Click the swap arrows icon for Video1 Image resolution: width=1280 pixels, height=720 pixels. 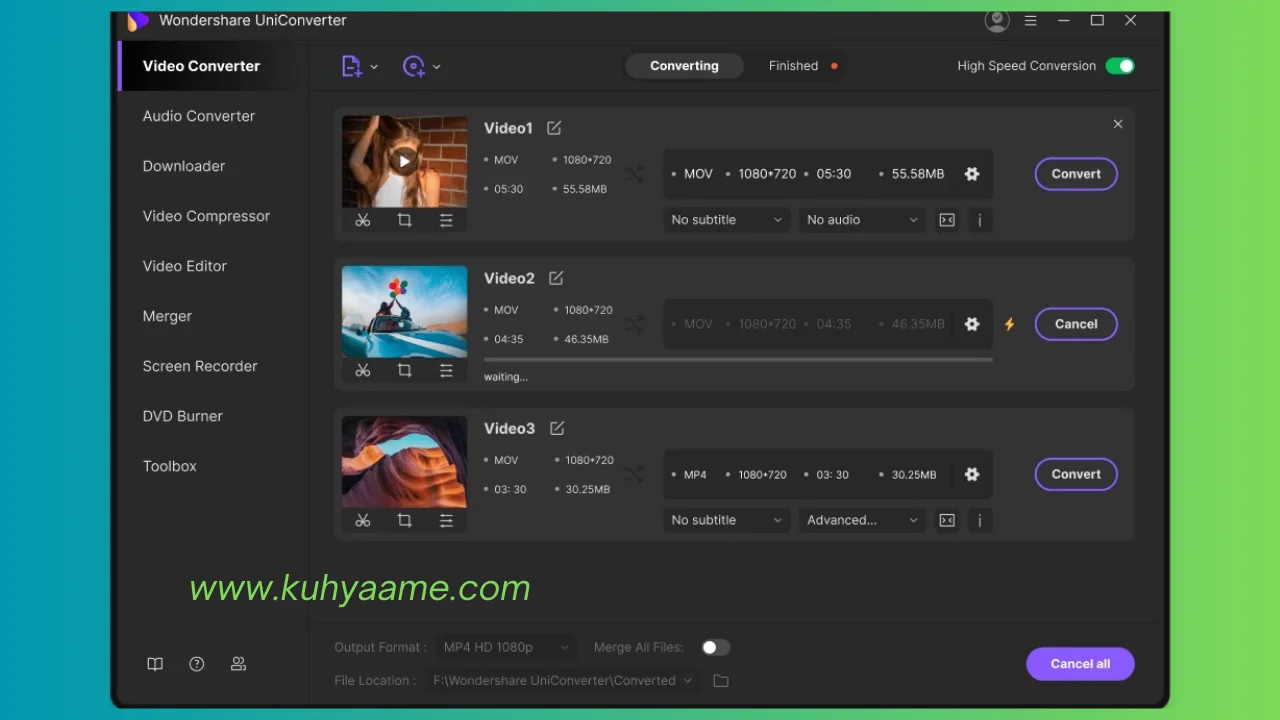tap(634, 174)
